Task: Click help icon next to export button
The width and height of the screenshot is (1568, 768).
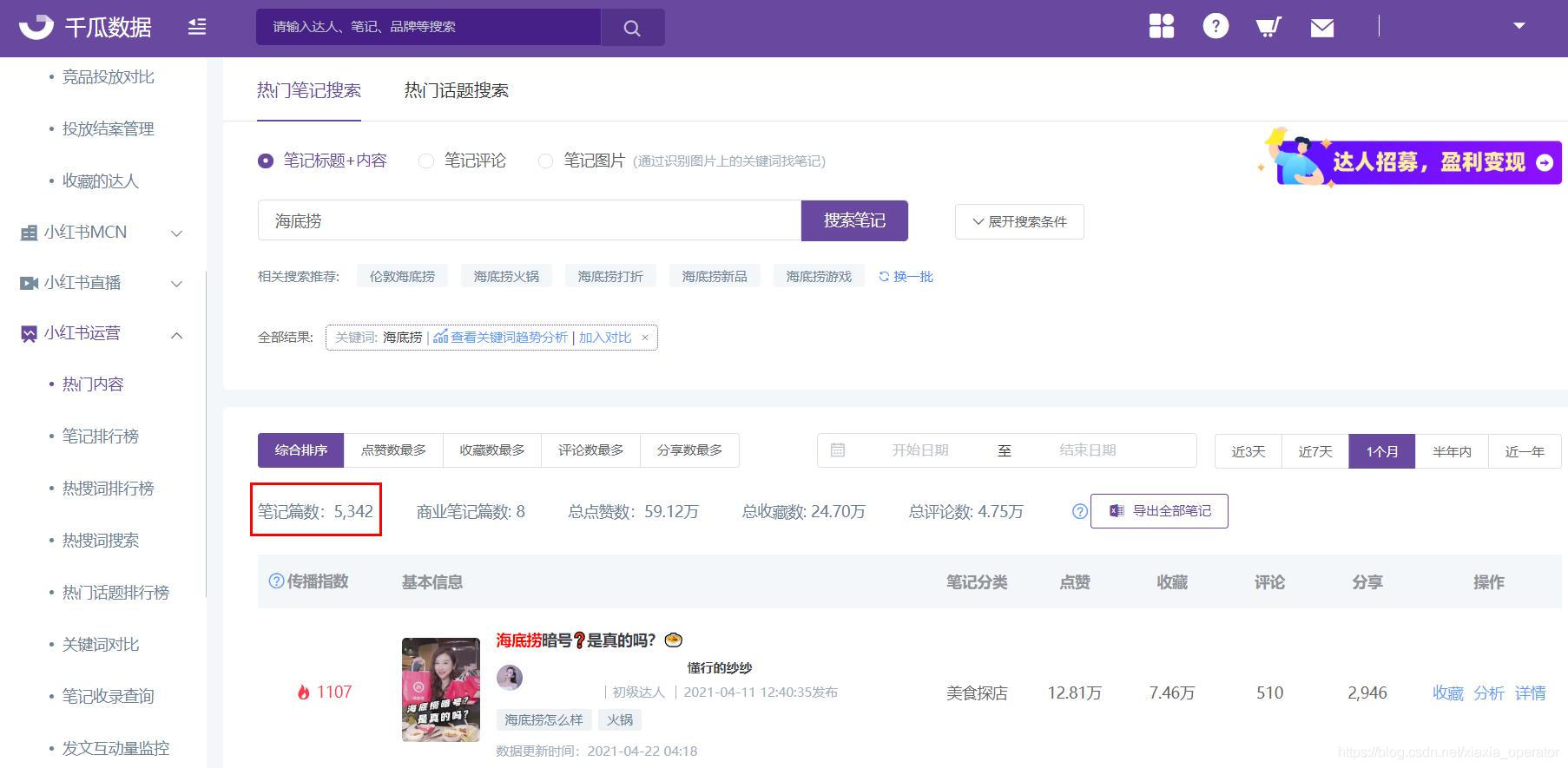Action: [x=1079, y=512]
